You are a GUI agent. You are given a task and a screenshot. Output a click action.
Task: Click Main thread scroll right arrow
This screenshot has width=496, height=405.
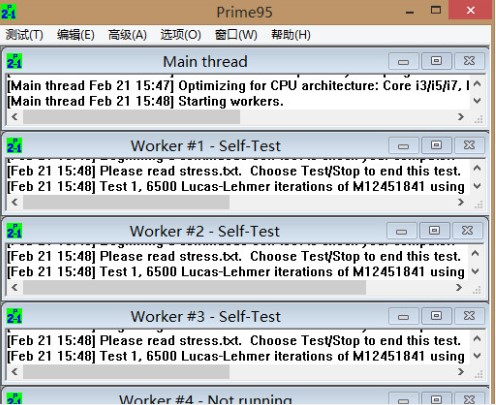tap(461, 117)
